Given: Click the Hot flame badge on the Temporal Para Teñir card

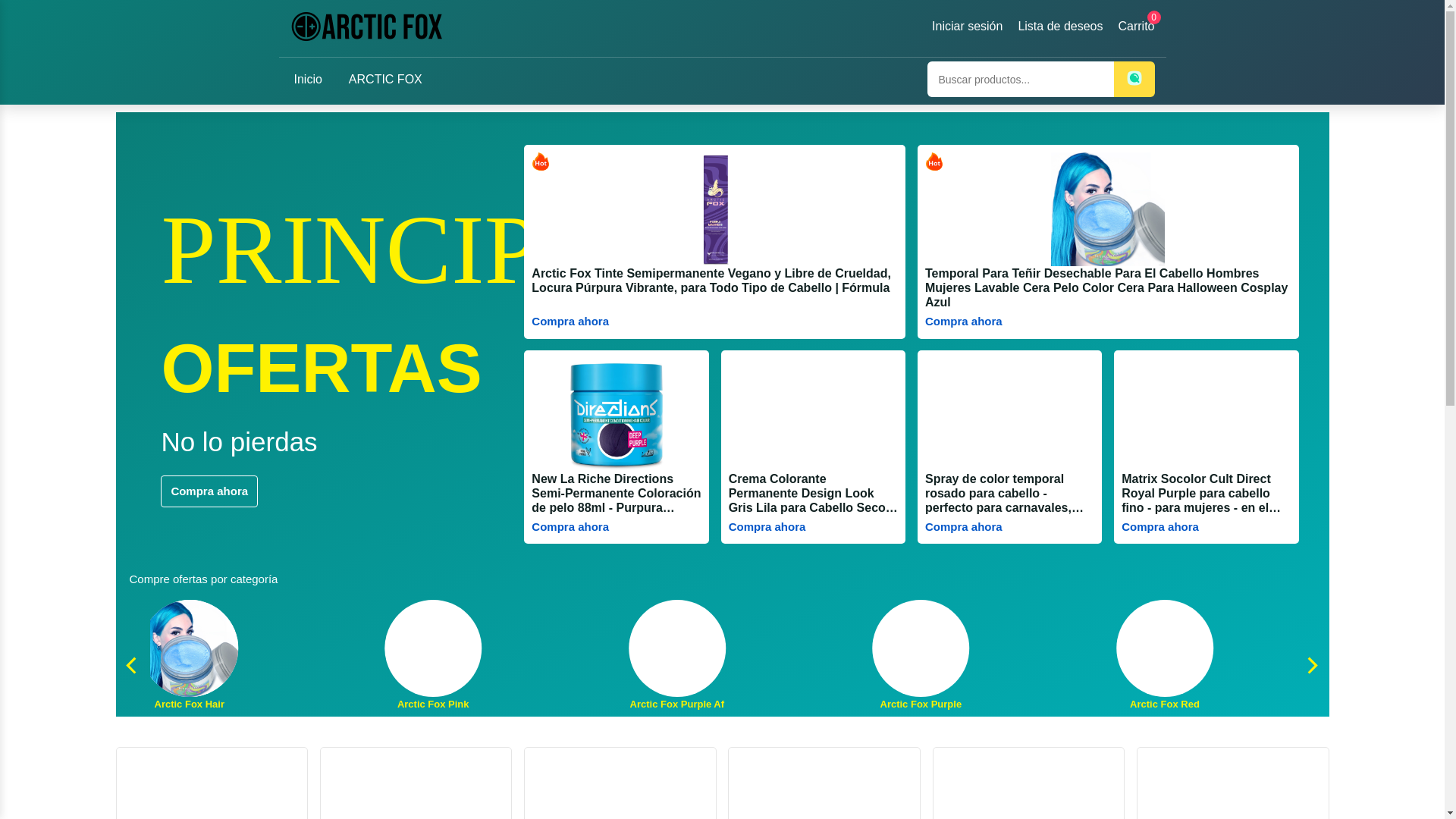Looking at the screenshot, I should coord(934,162).
